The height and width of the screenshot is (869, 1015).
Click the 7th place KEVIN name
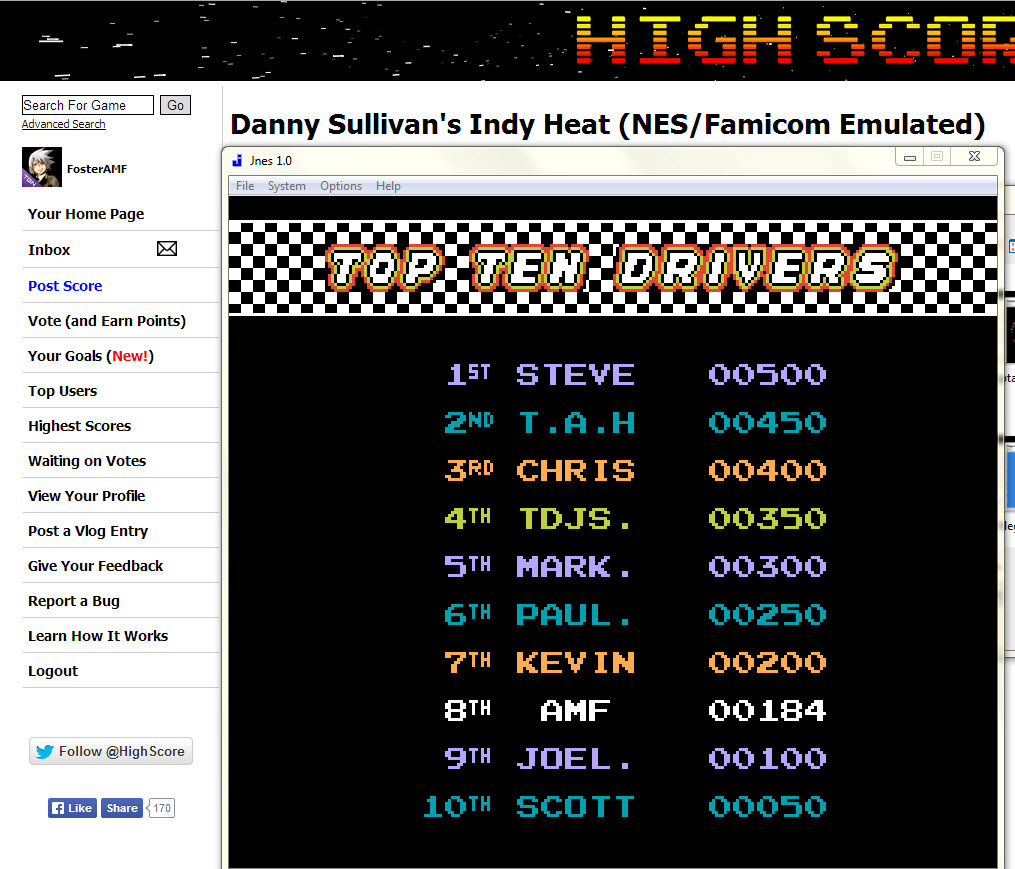pos(575,662)
